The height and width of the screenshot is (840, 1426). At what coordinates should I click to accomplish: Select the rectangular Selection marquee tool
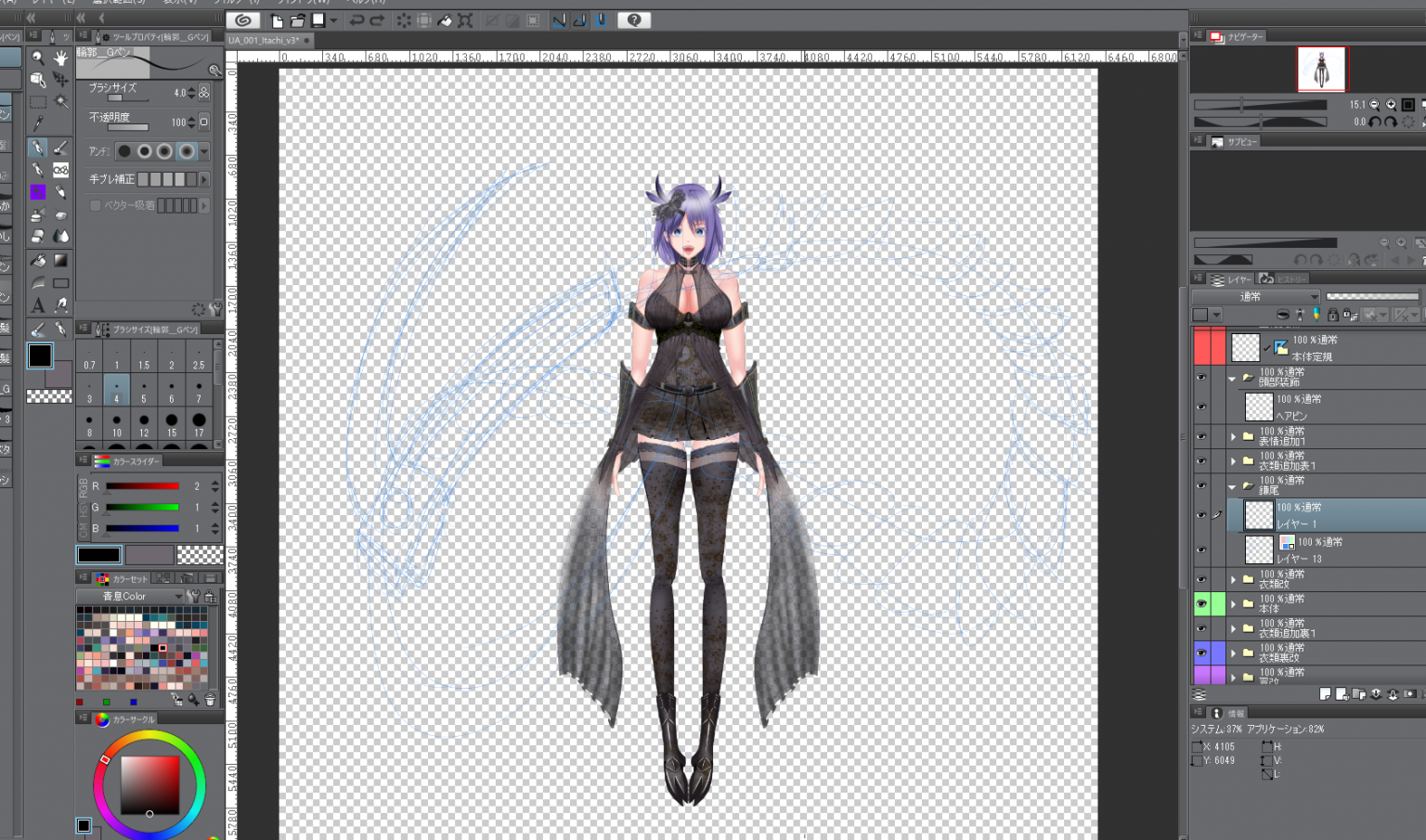38,102
